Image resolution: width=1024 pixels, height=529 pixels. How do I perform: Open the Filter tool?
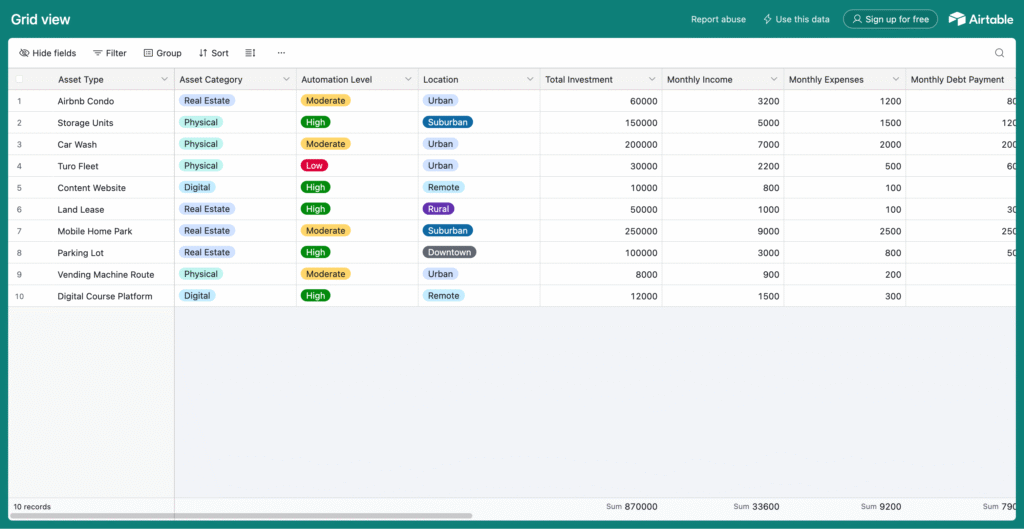(x=110, y=53)
